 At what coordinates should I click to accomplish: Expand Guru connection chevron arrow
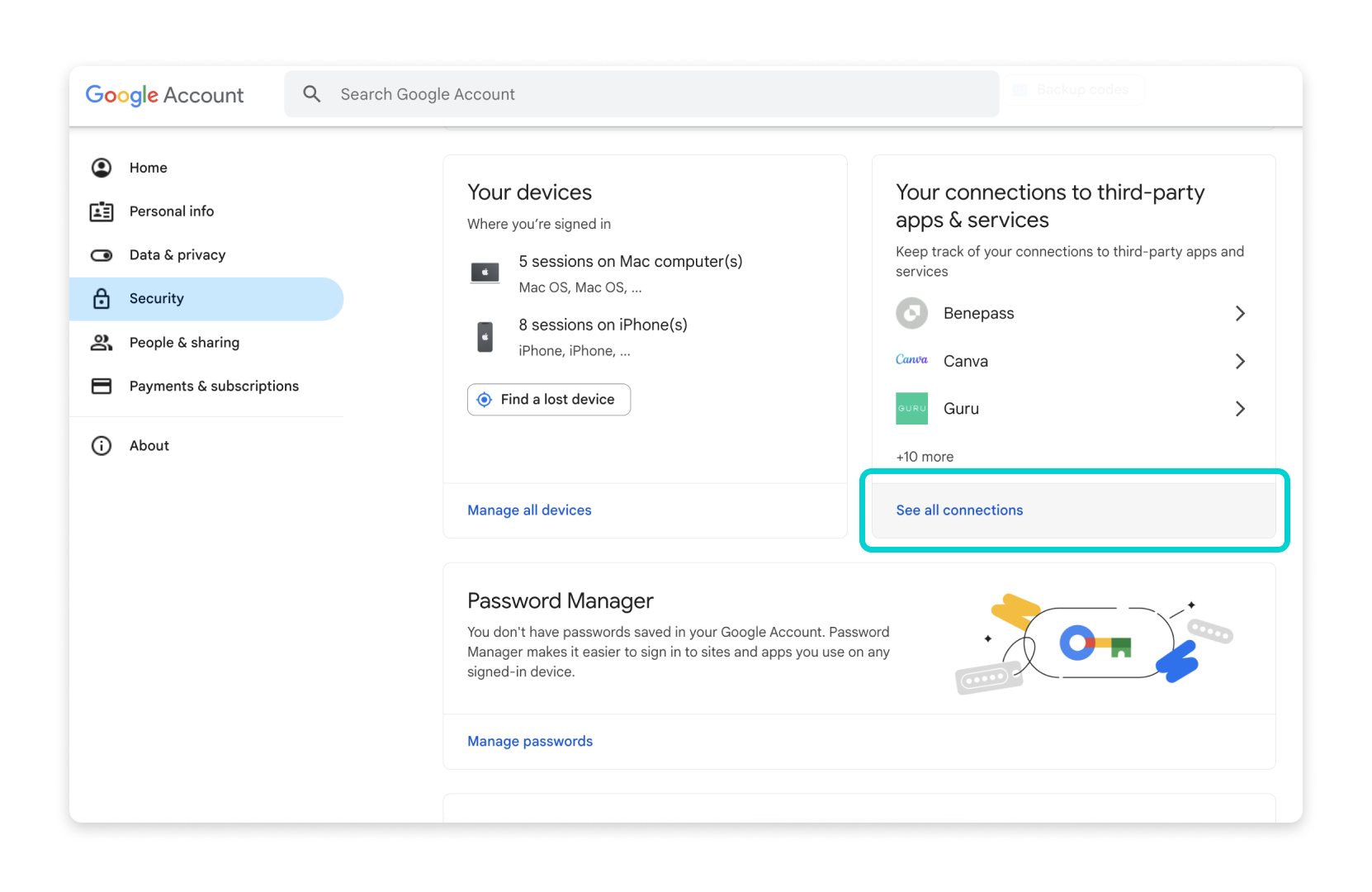1239,409
